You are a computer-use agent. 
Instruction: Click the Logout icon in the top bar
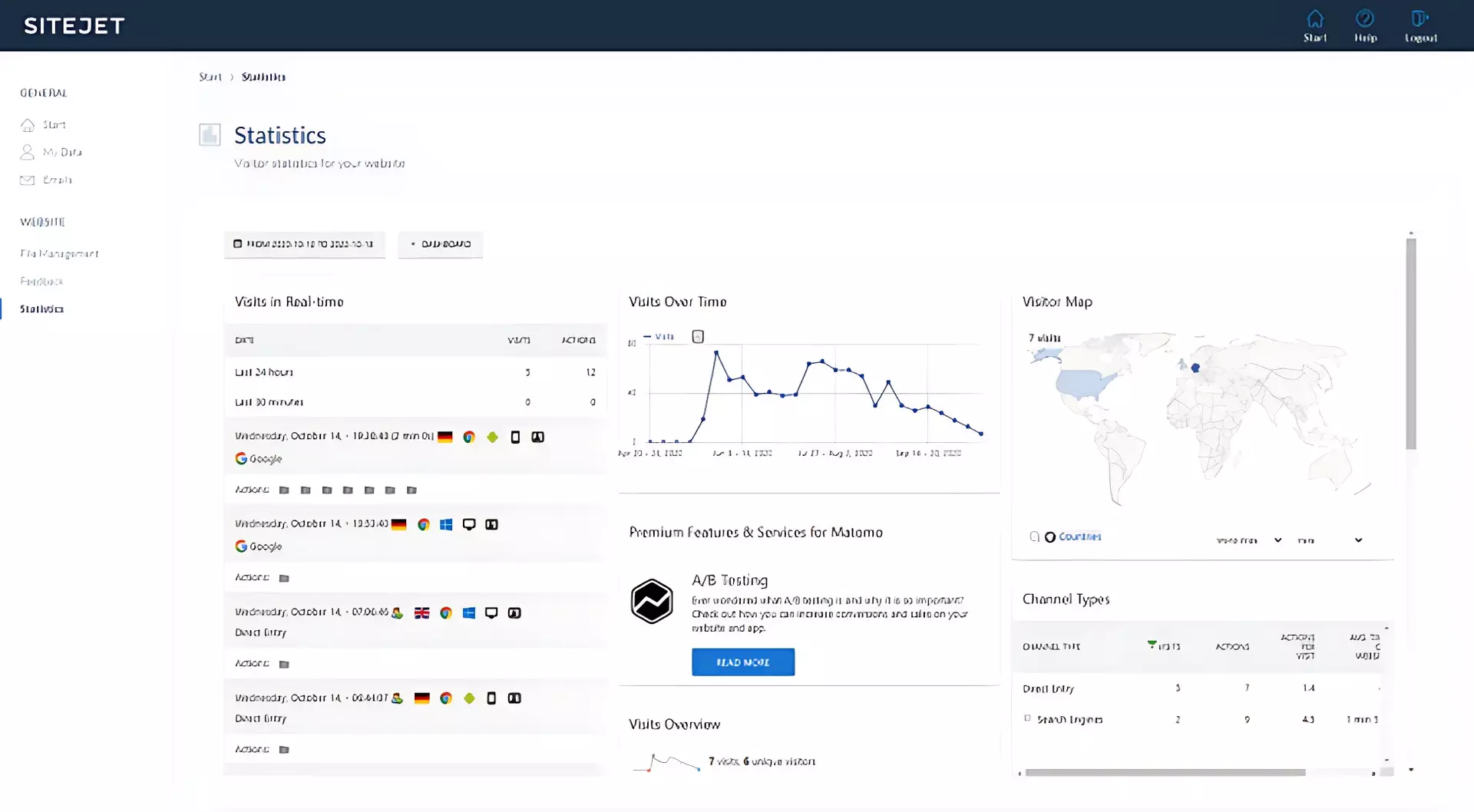(x=1419, y=18)
